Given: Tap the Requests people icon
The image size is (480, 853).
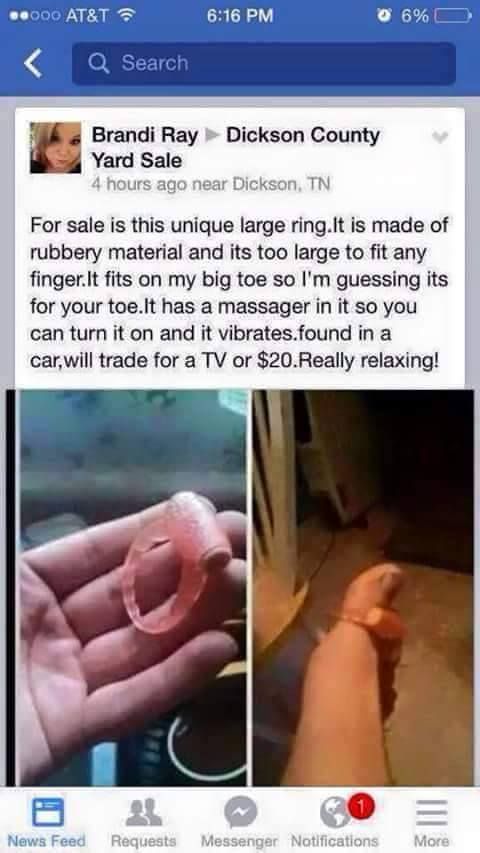Looking at the screenshot, I should 144,812.
